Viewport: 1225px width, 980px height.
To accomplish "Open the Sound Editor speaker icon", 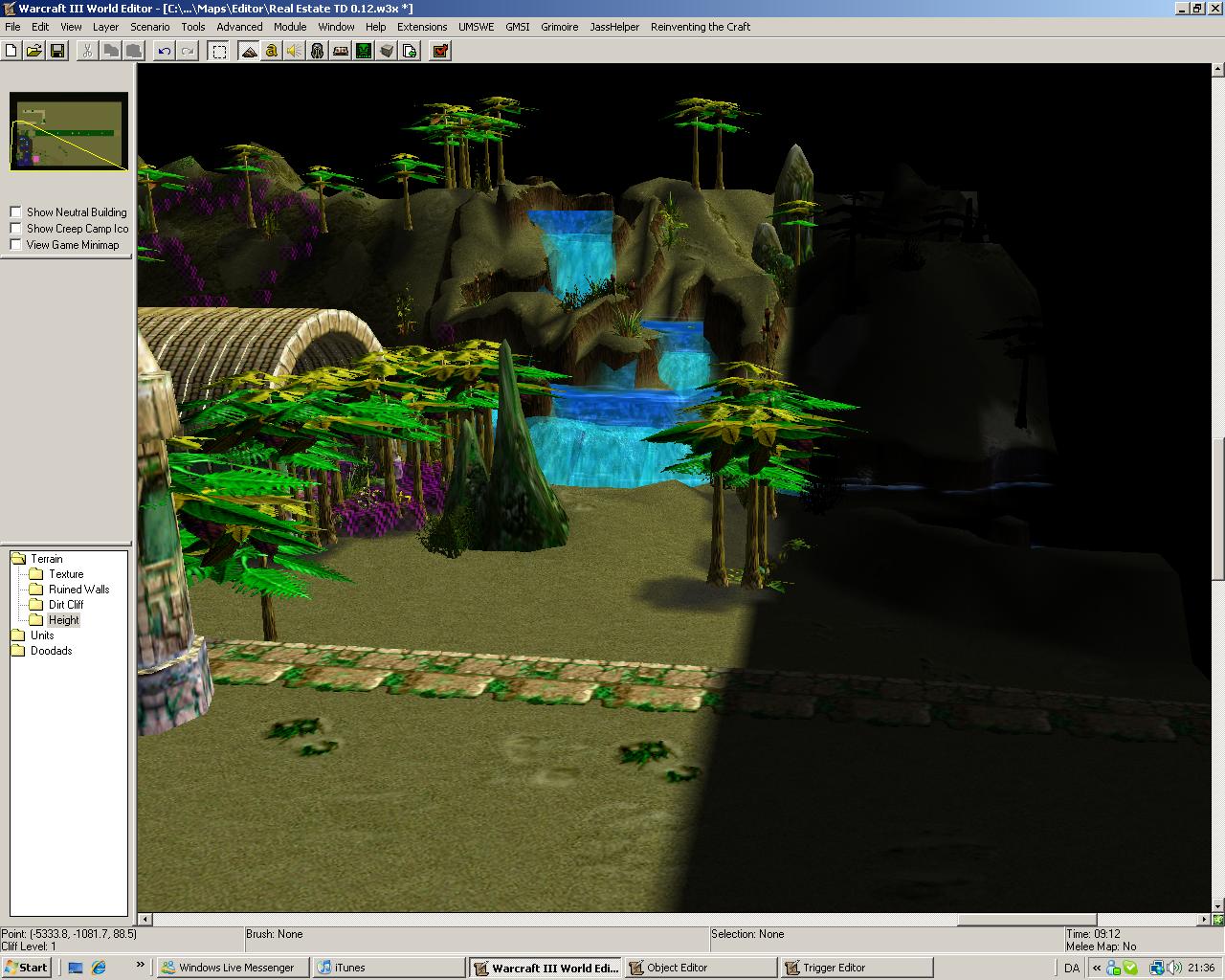I will tap(295, 51).
